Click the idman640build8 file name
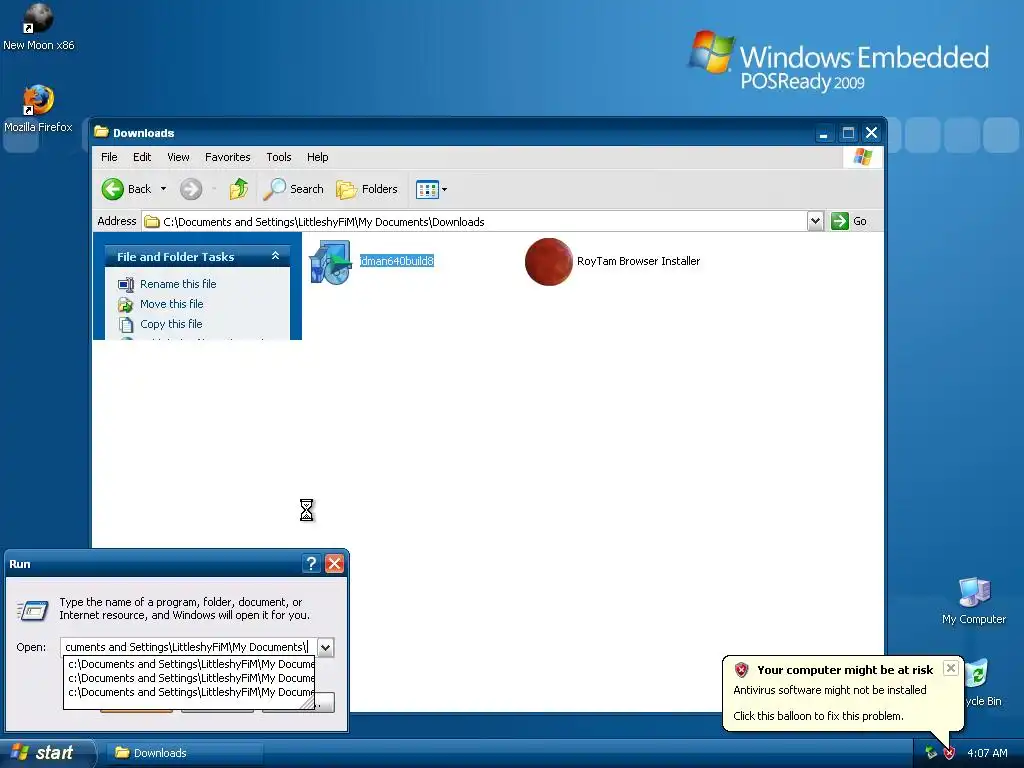 tap(396, 261)
